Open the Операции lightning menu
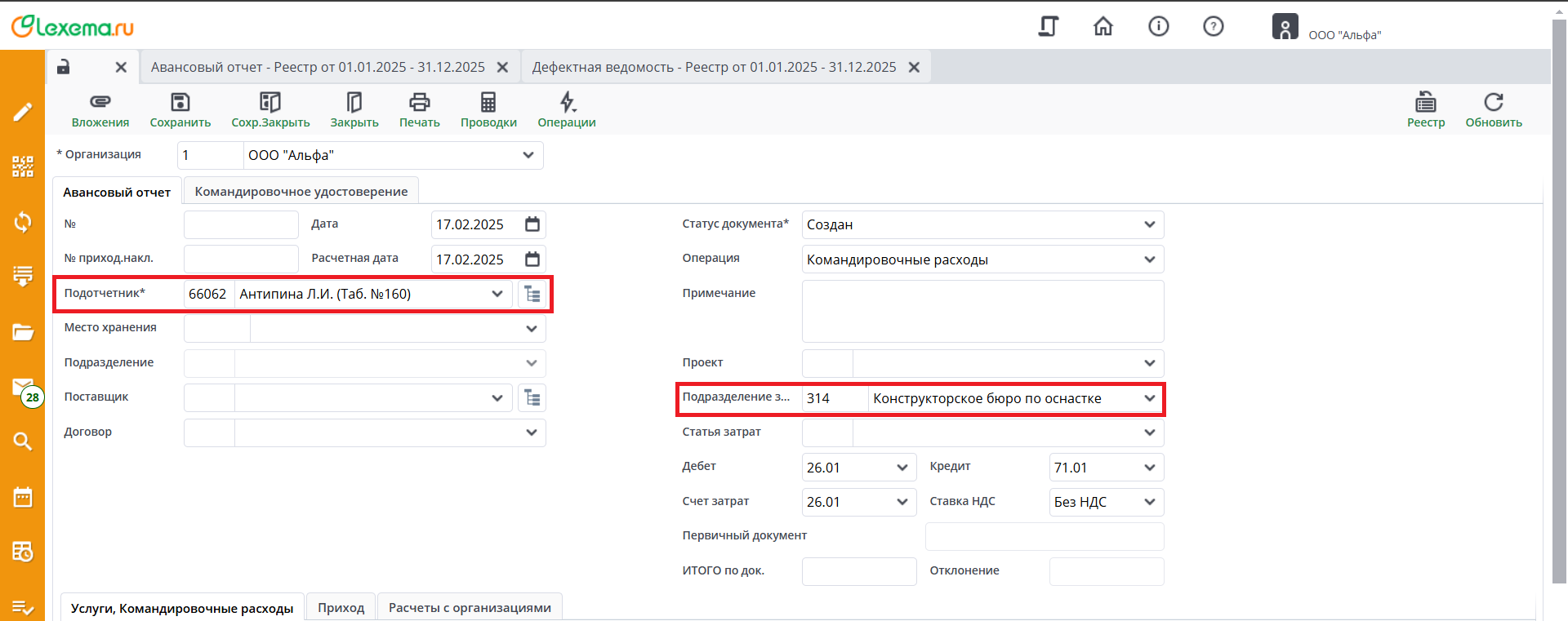 [567, 102]
